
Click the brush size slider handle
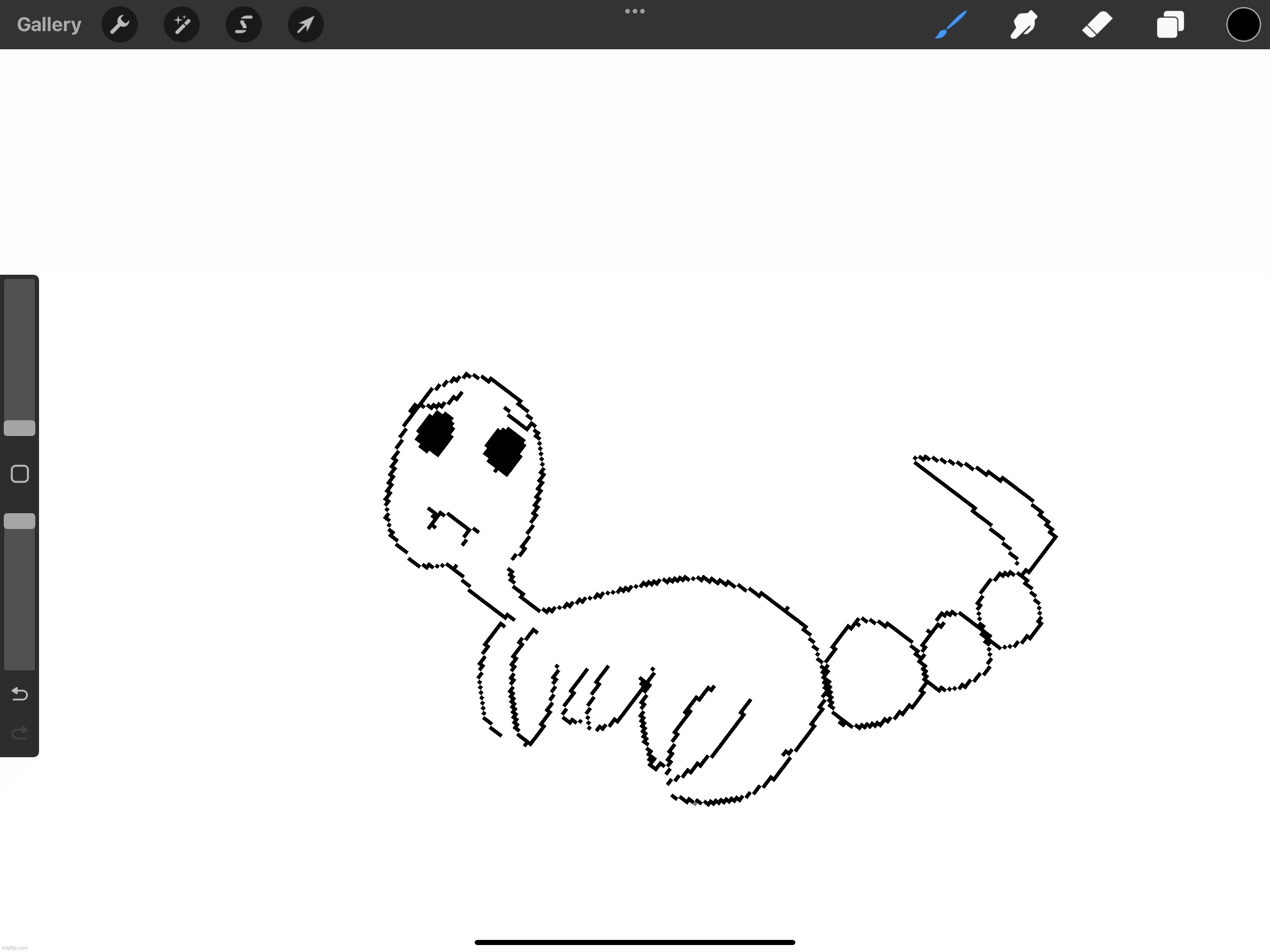(20, 428)
